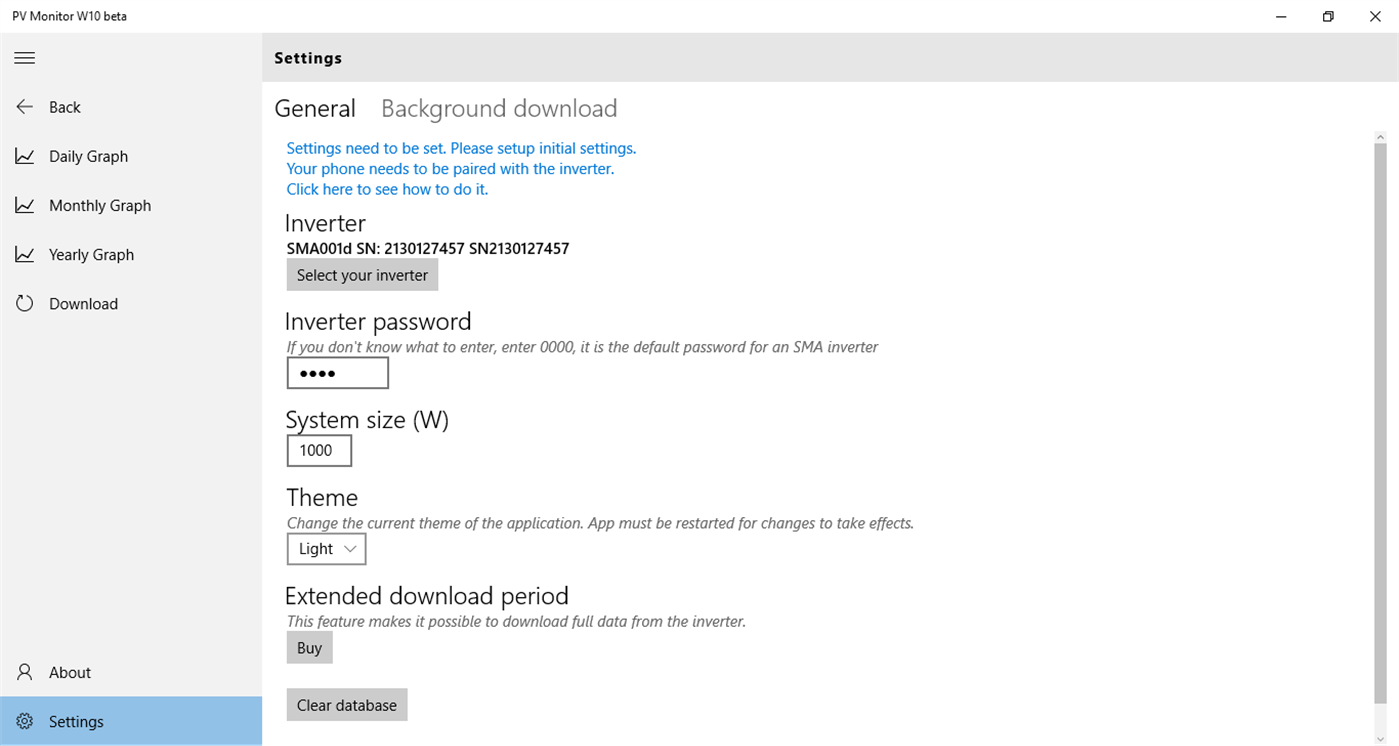Click the Back arrow icon

(25, 107)
